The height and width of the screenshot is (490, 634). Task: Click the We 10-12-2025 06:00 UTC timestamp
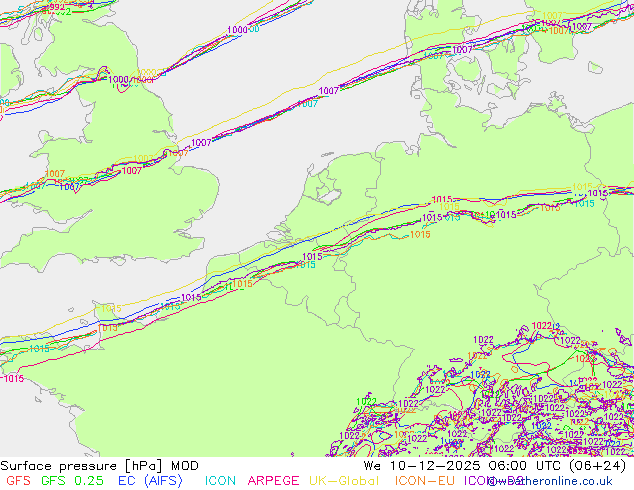[495, 466]
